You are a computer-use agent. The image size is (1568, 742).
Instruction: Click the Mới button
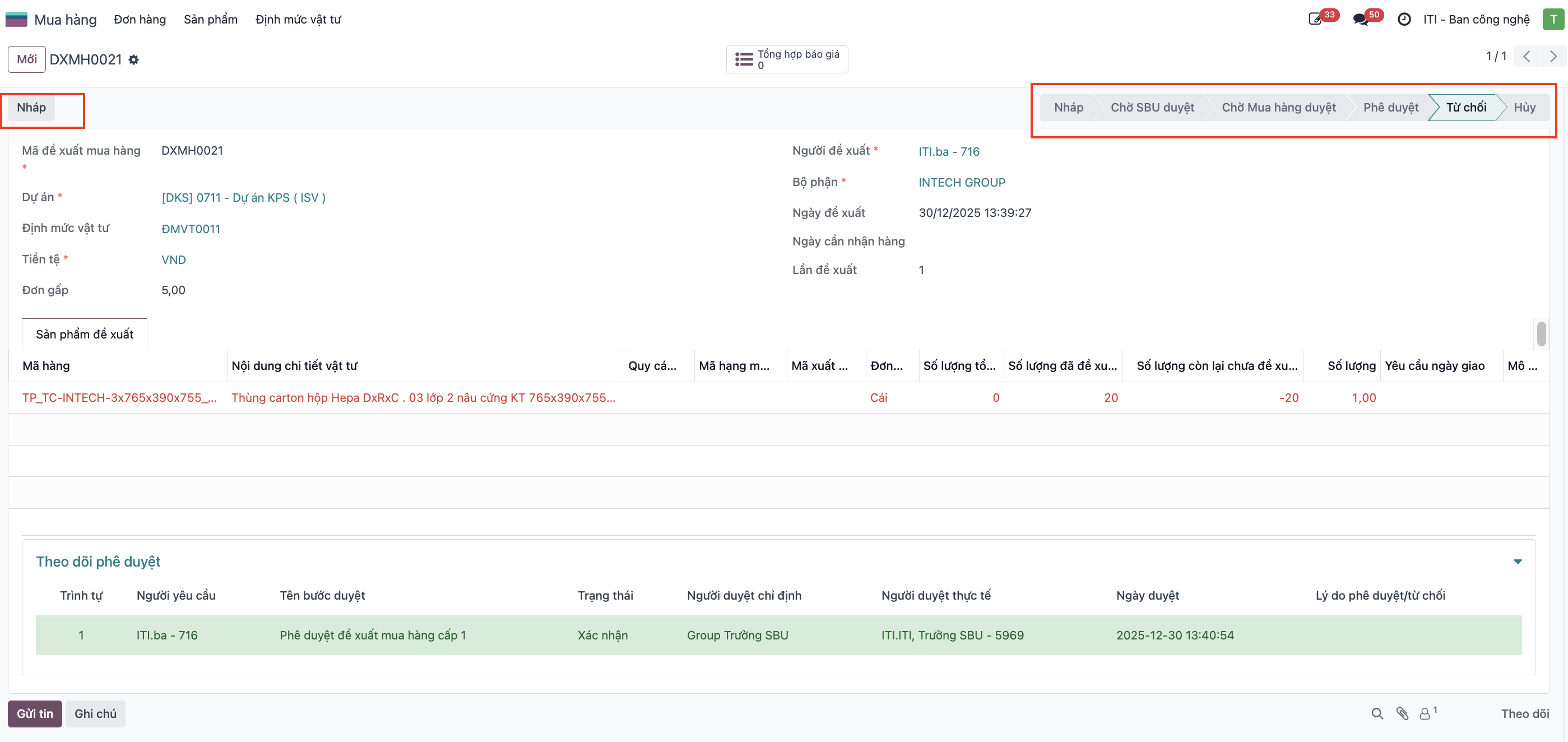coord(27,59)
